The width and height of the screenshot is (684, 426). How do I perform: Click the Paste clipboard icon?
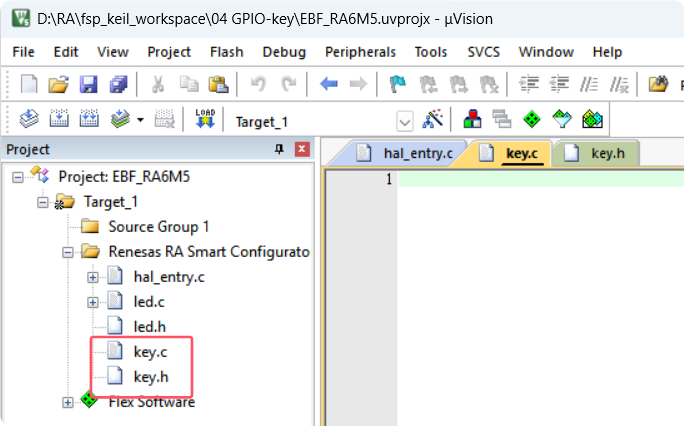tap(219, 84)
